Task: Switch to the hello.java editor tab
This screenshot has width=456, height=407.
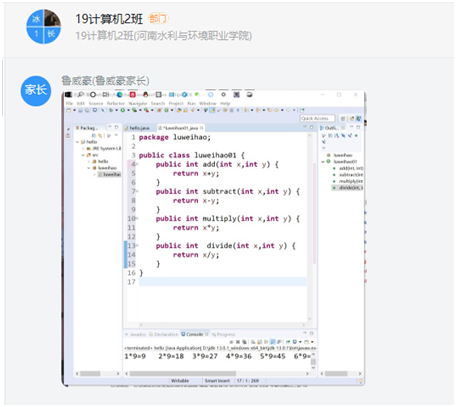Action: (x=139, y=128)
